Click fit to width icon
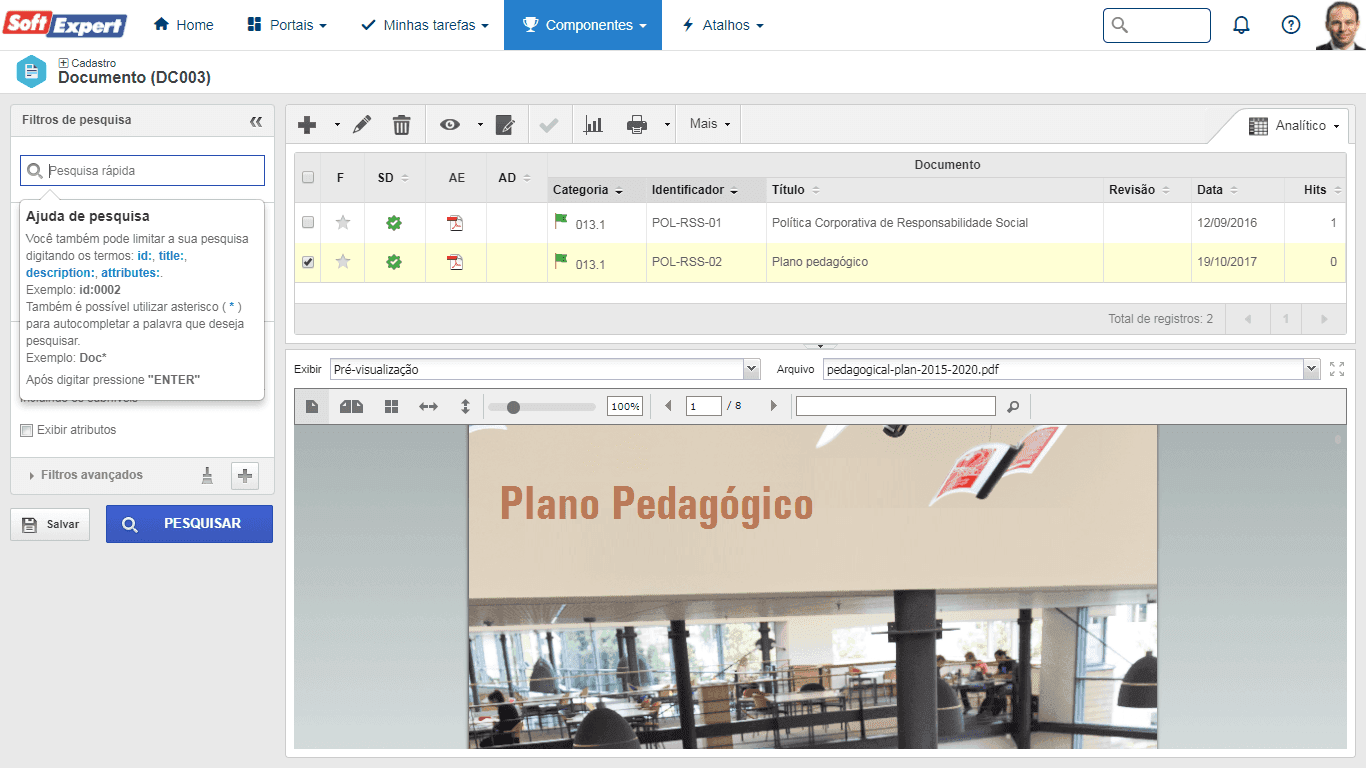Viewport: 1366px width, 768px height. (x=428, y=406)
